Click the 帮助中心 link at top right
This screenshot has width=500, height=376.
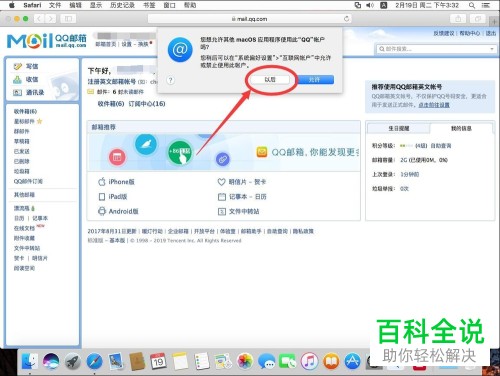(470, 33)
